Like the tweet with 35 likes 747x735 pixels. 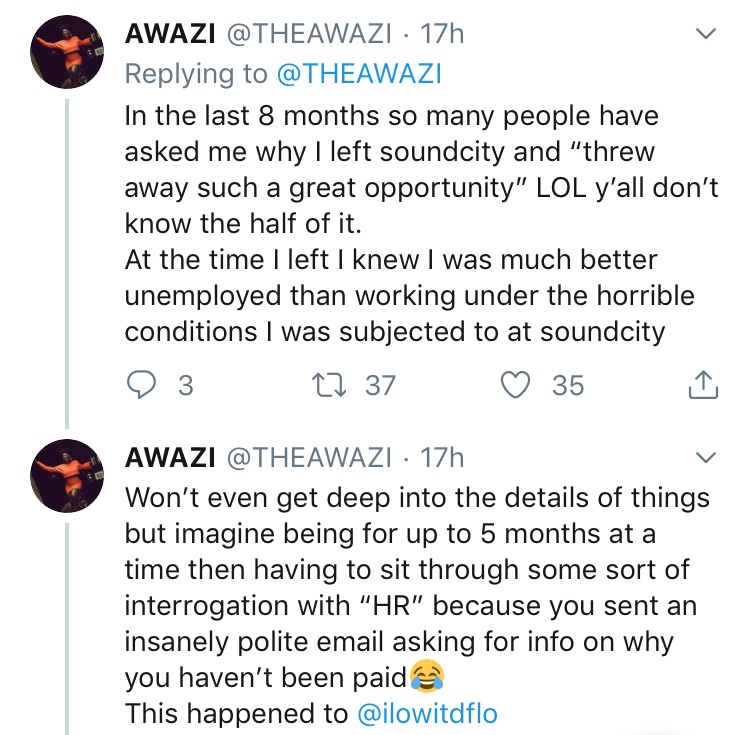point(515,385)
